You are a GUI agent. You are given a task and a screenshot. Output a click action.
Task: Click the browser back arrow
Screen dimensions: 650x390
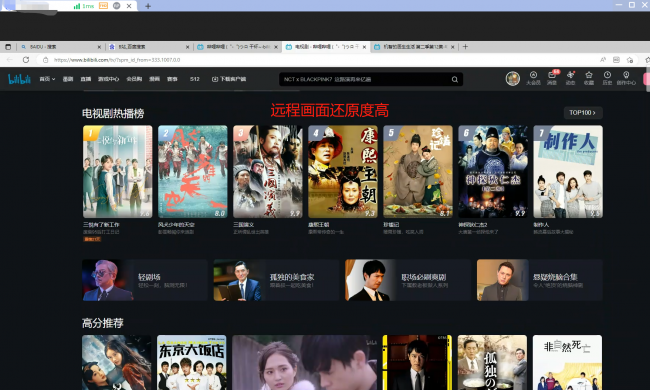pos(10,60)
